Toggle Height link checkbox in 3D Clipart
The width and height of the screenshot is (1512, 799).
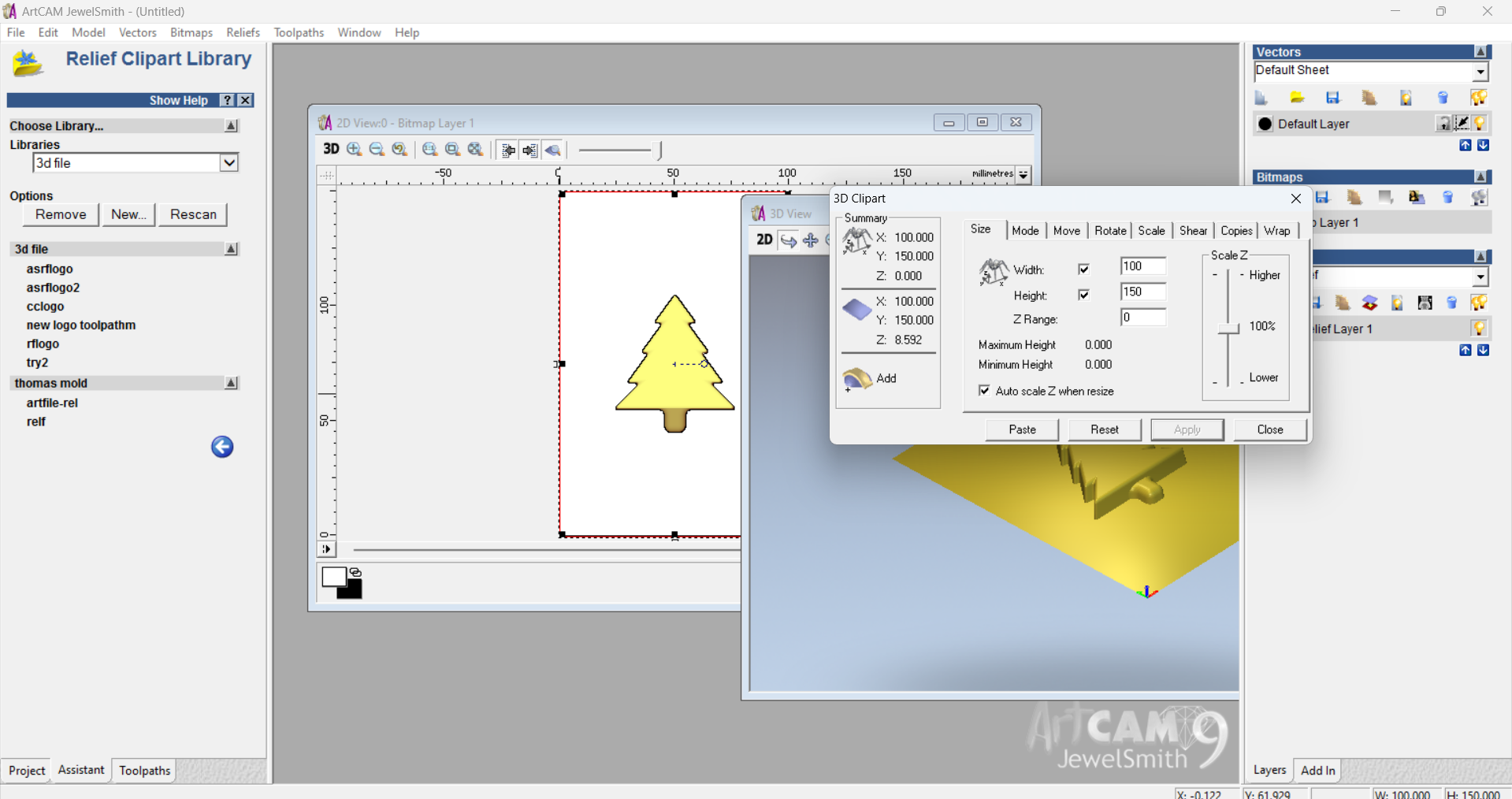click(x=1084, y=295)
